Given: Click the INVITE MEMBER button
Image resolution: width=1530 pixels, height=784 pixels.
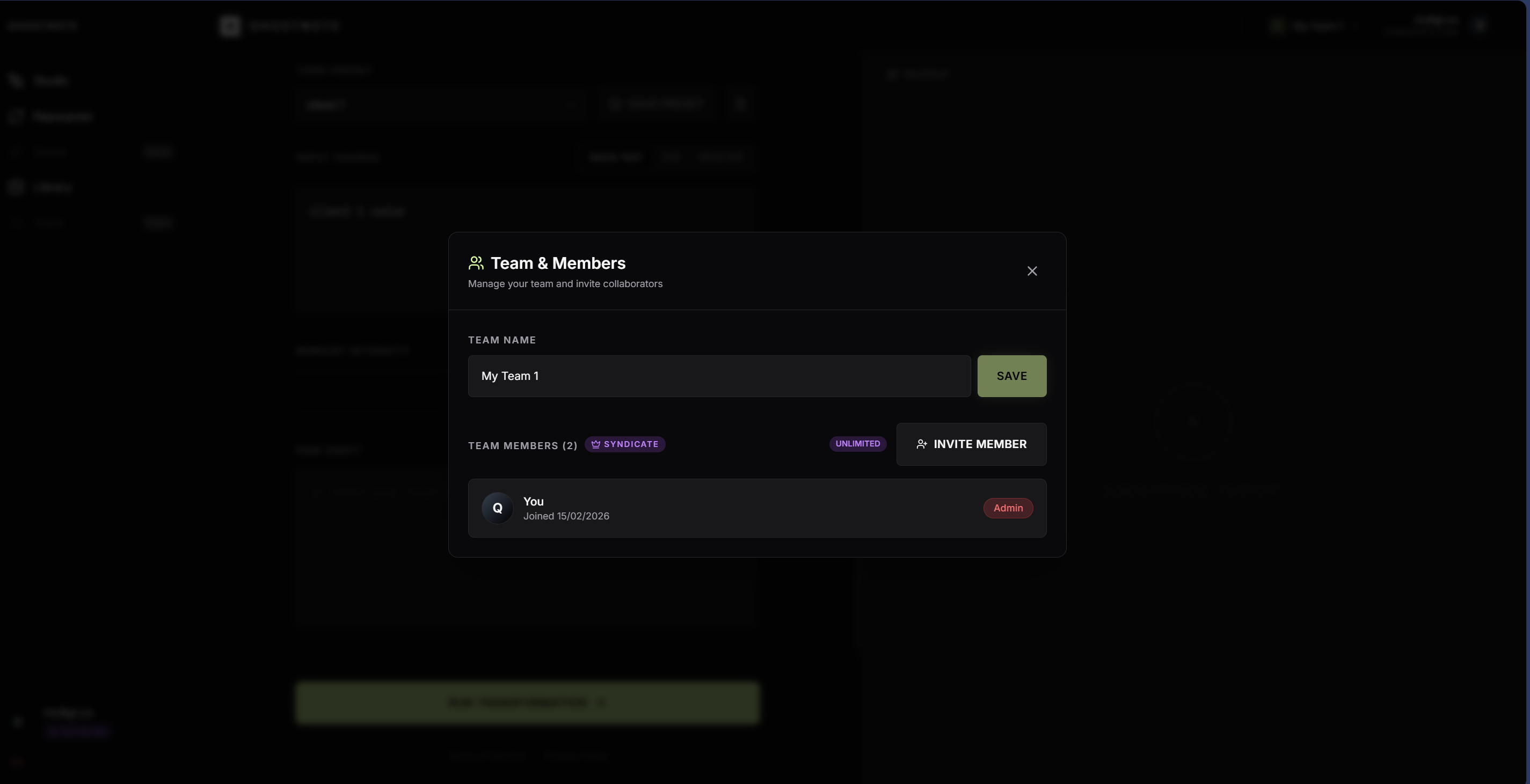Looking at the screenshot, I should [972, 444].
